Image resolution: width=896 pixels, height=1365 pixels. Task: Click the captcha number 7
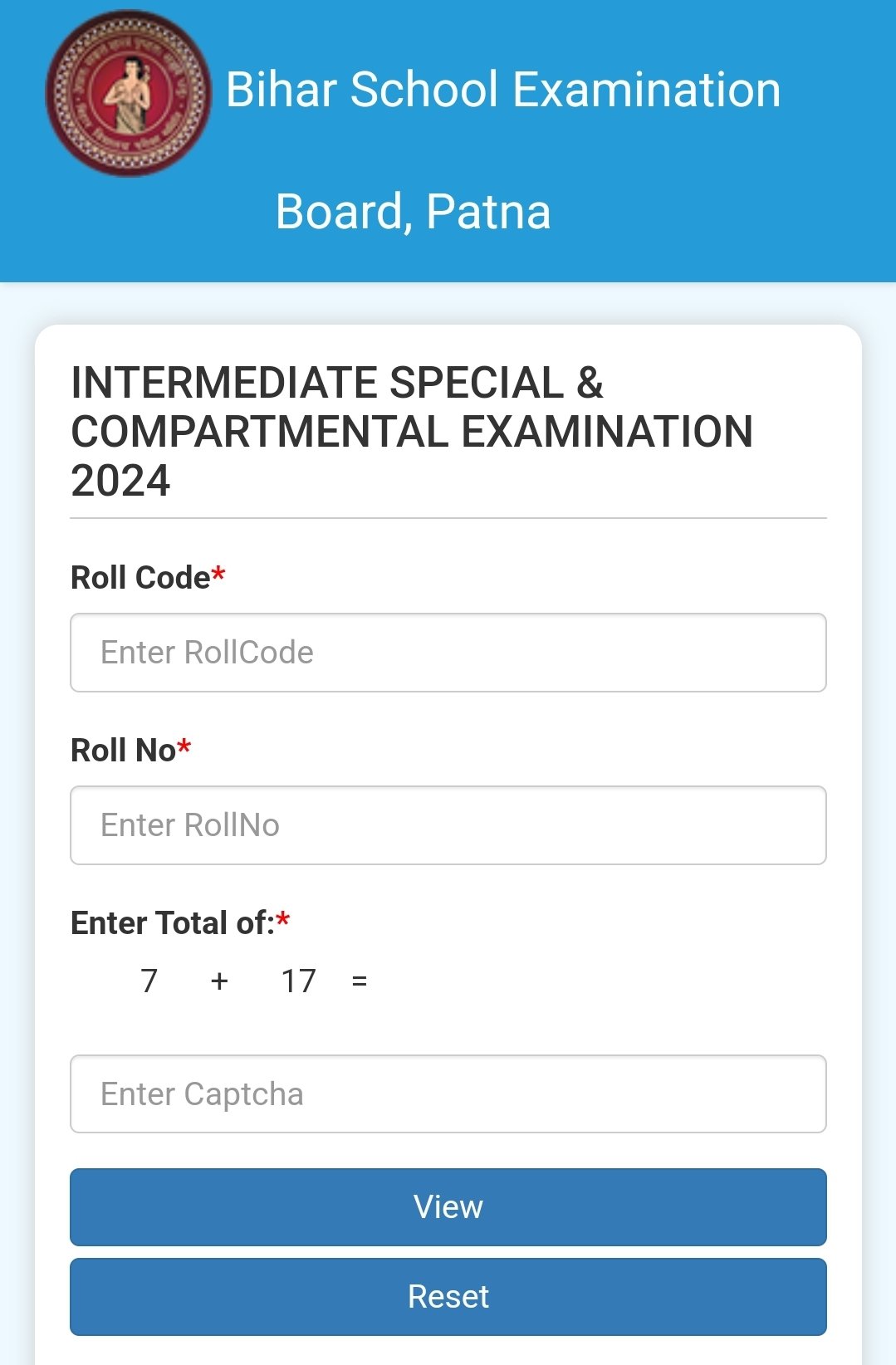[149, 981]
